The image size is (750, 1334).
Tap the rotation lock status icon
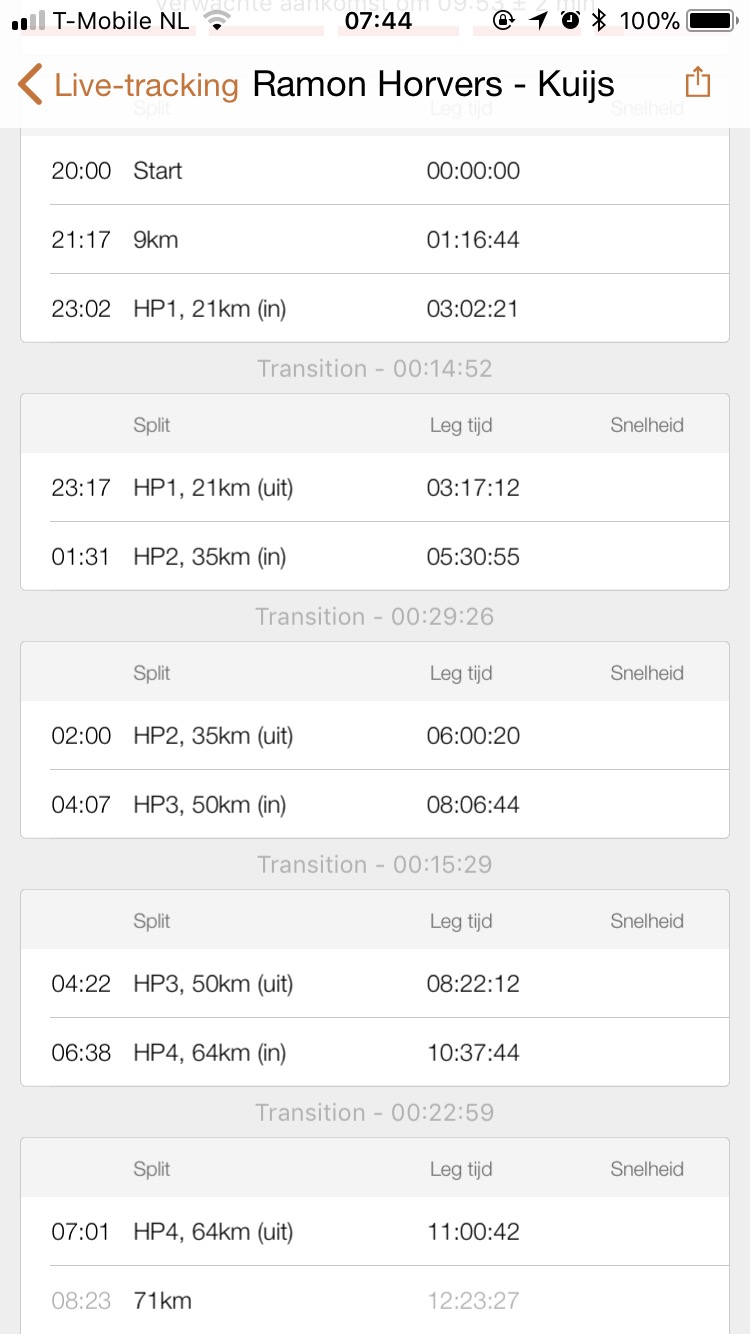506,20
